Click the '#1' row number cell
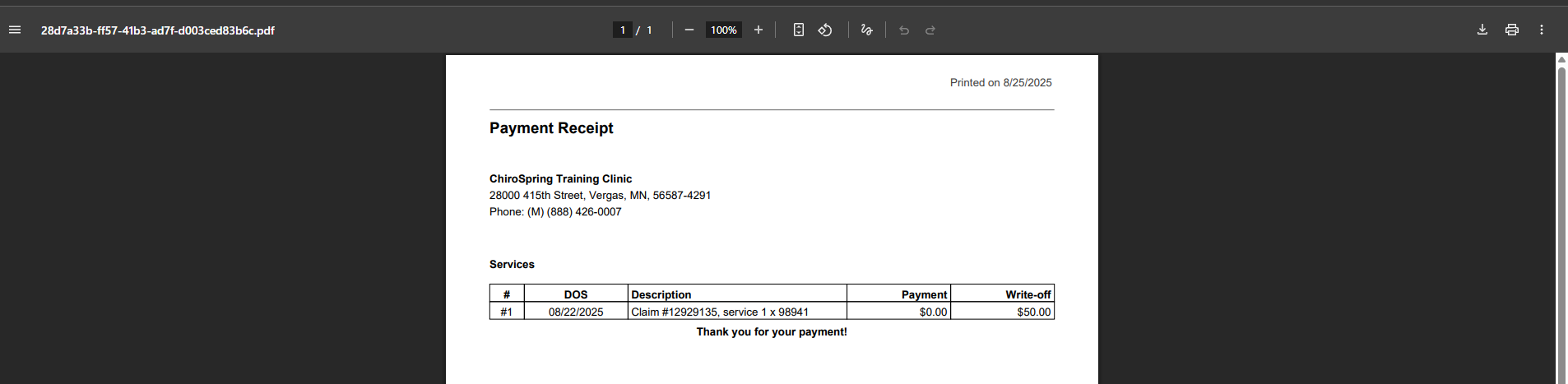Image resolution: width=1568 pixels, height=384 pixels. pos(507,312)
